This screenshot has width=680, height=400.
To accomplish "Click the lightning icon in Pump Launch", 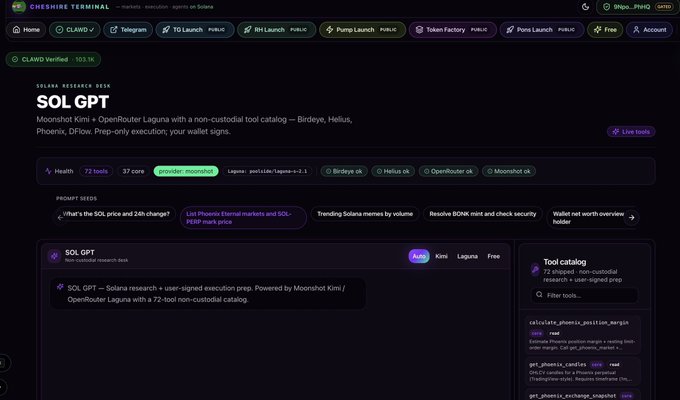I will [330, 30].
